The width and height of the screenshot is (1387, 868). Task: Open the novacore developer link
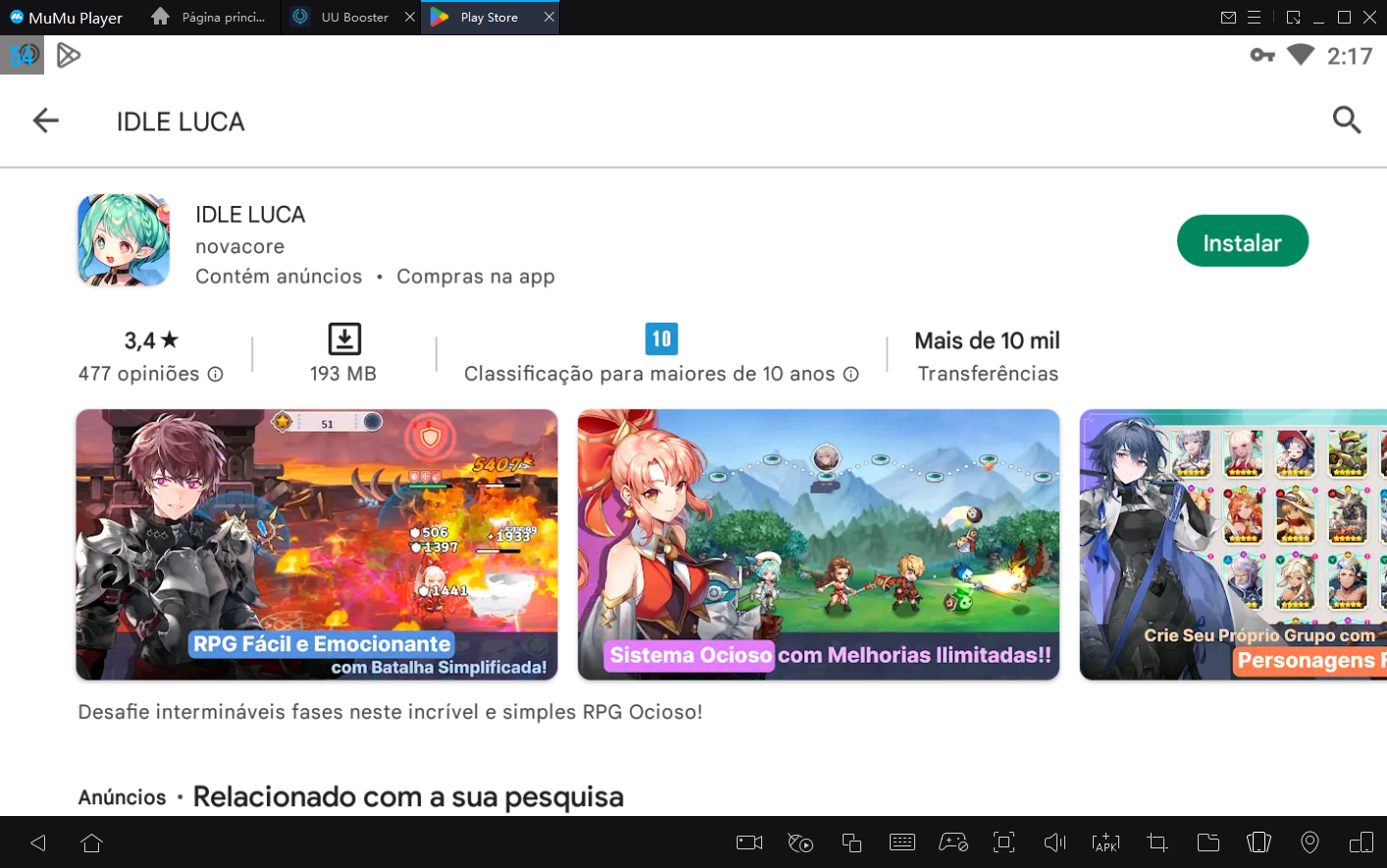point(240,246)
